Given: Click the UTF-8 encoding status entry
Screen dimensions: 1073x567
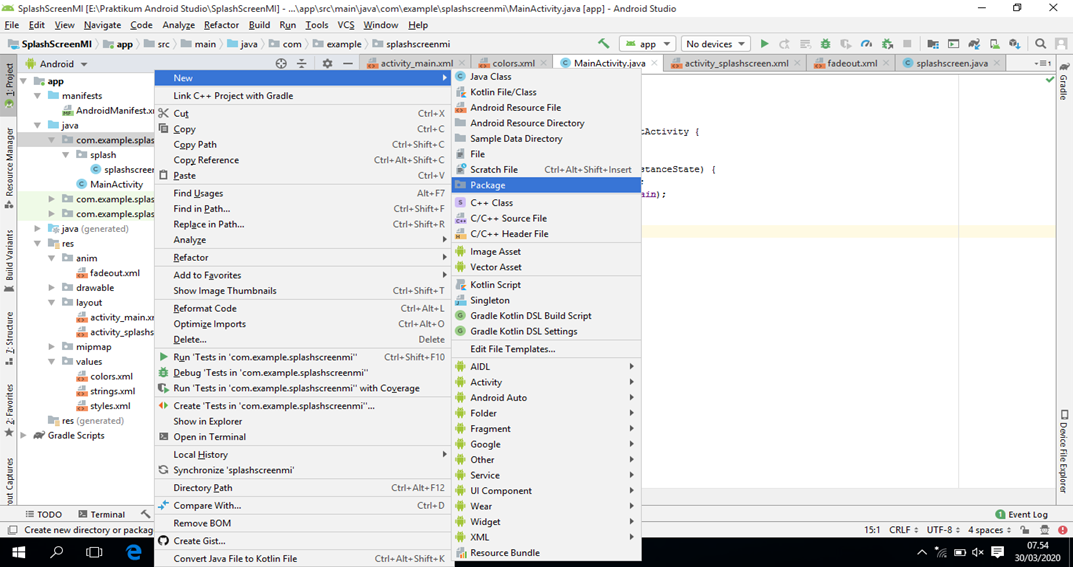Looking at the screenshot, I should [944, 530].
